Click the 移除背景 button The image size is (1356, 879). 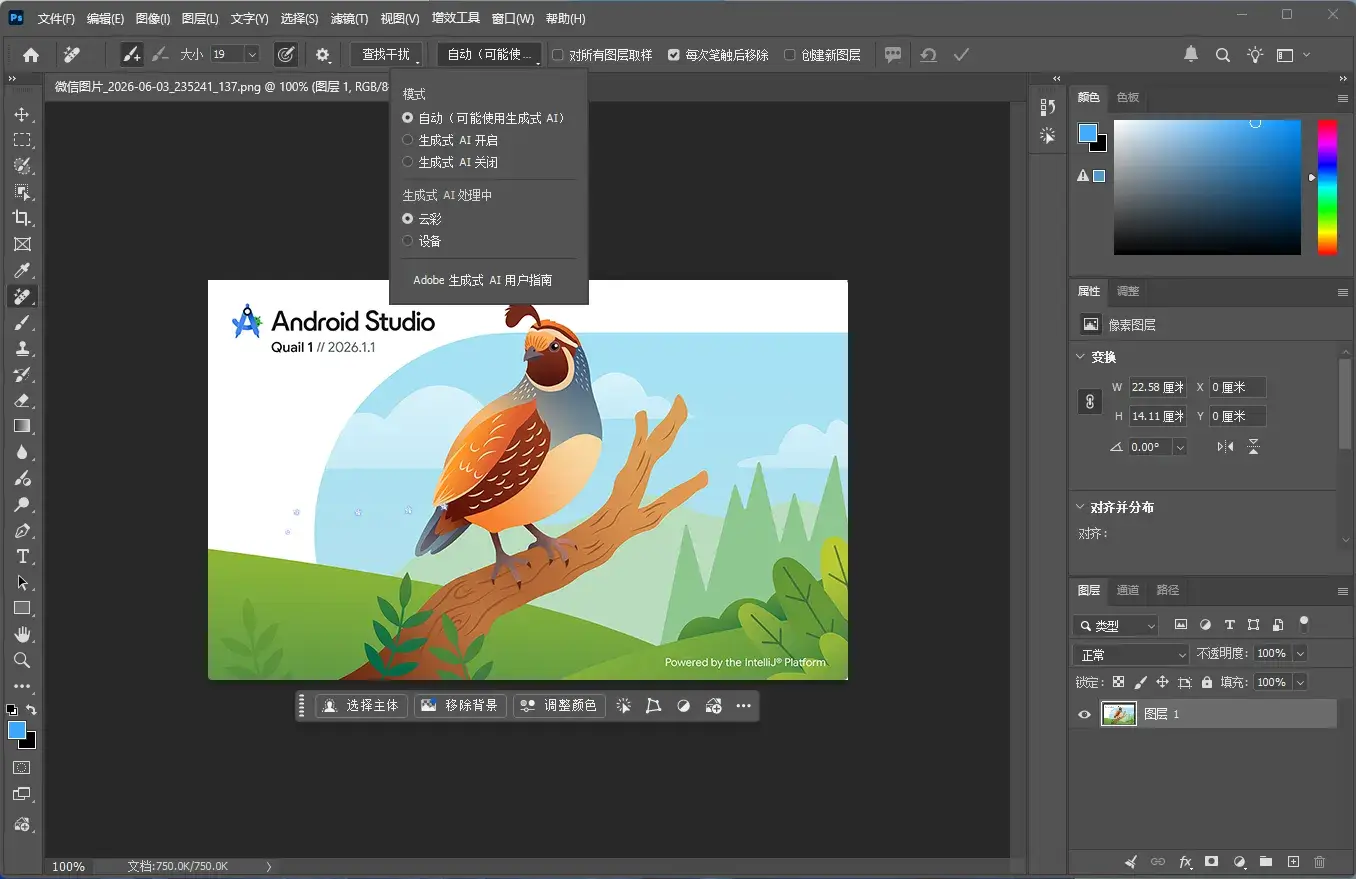point(461,706)
